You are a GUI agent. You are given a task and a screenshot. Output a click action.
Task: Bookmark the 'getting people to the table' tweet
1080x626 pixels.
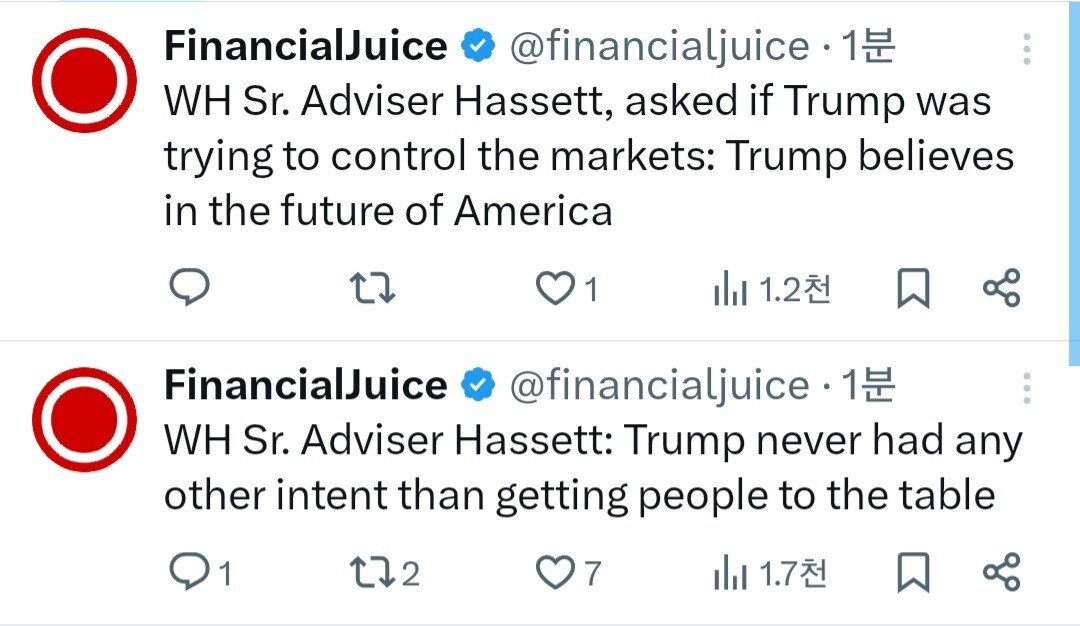[x=913, y=572]
